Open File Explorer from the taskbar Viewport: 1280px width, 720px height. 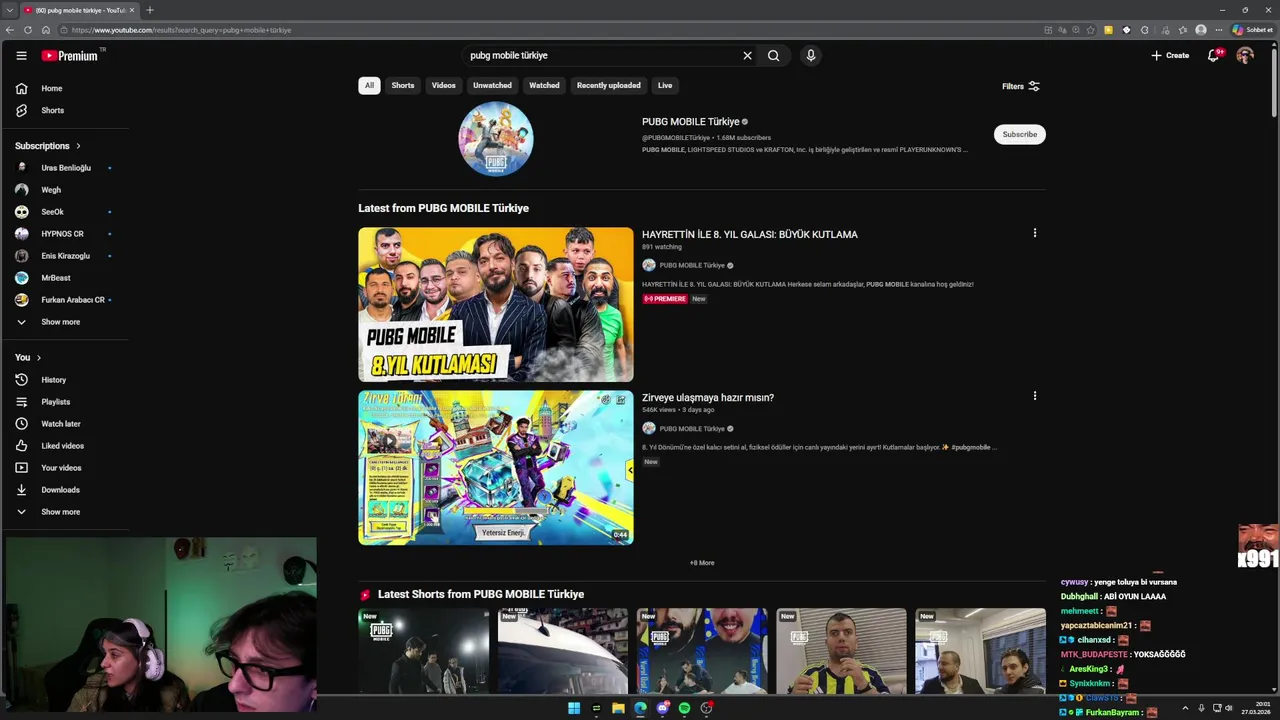pos(618,708)
